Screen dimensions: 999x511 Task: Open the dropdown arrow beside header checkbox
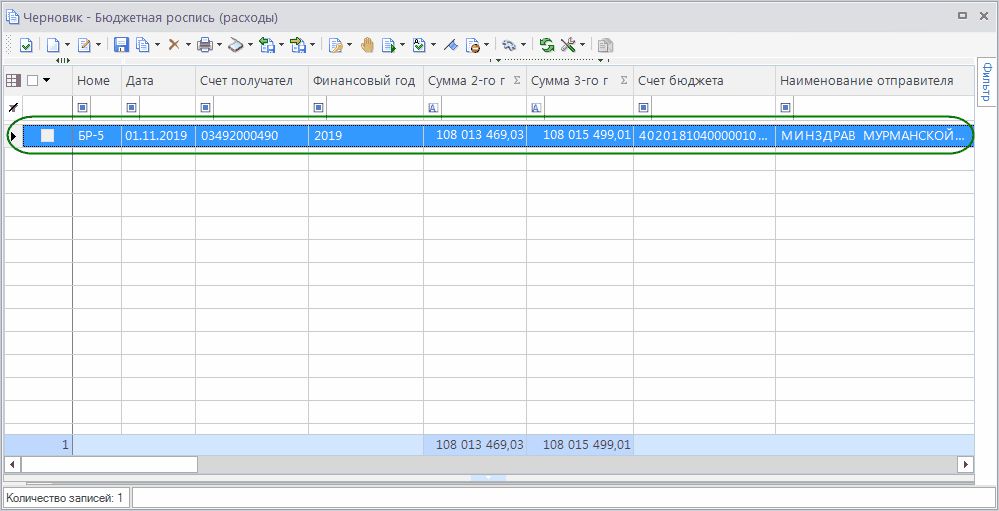[x=46, y=81]
